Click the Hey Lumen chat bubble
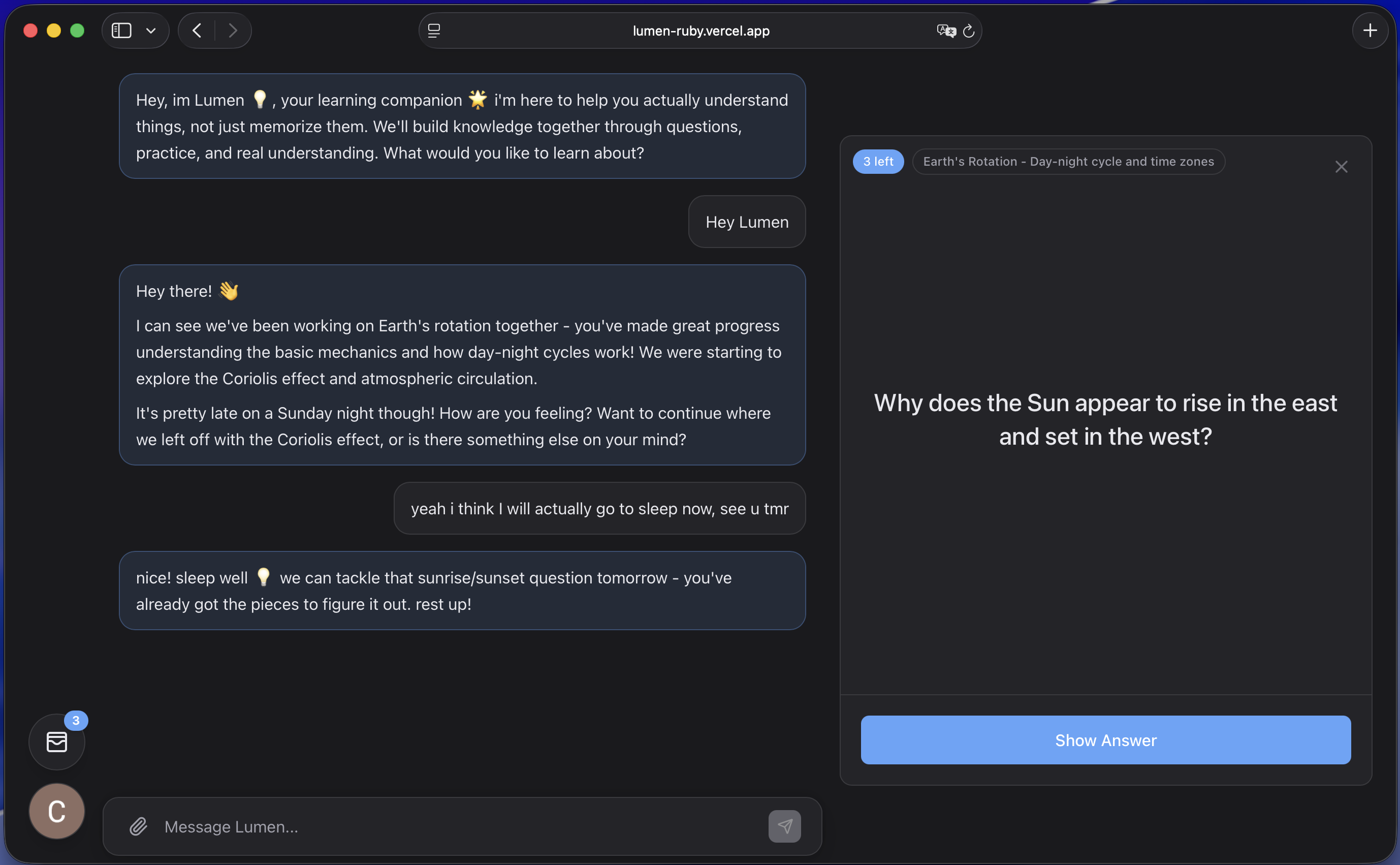 747,222
